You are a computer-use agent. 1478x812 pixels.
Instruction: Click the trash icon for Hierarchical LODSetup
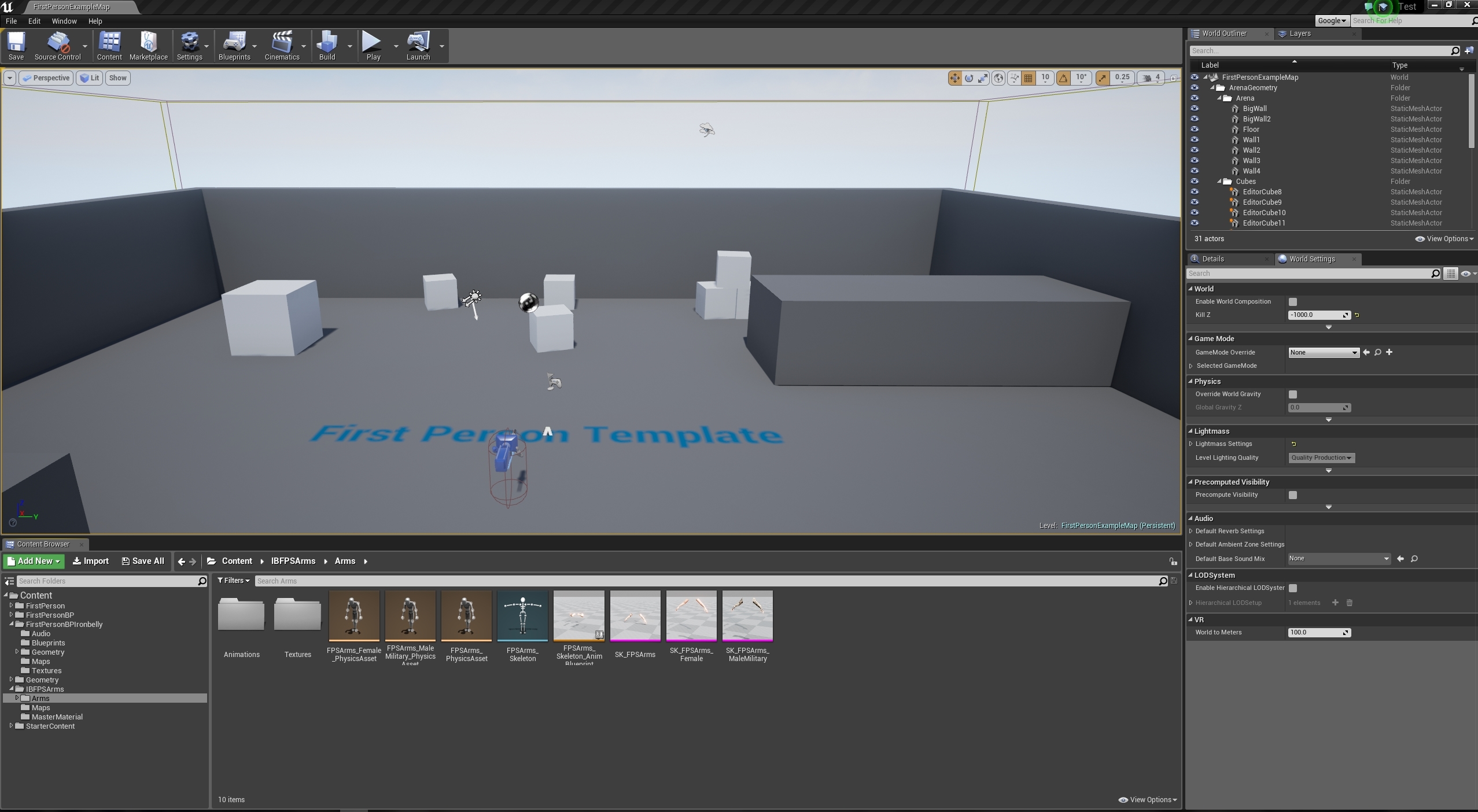1350,603
